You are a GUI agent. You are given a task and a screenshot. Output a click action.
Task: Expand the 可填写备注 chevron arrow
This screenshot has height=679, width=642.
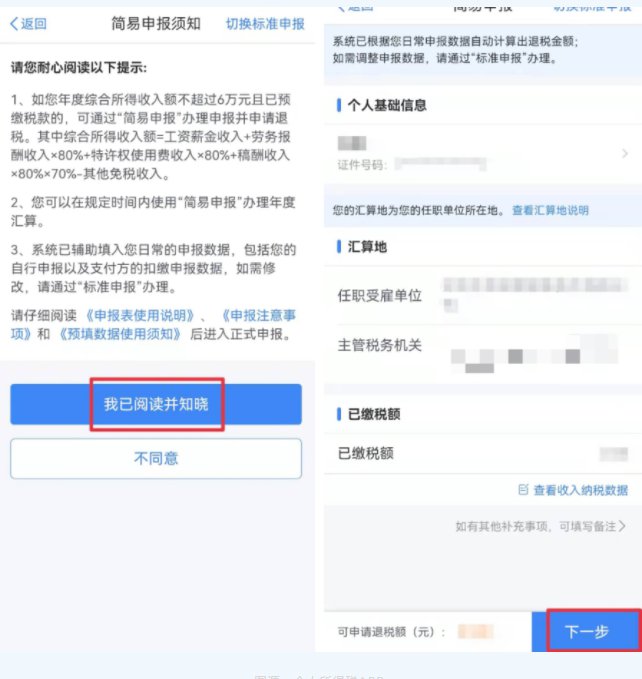[x=622, y=526]
